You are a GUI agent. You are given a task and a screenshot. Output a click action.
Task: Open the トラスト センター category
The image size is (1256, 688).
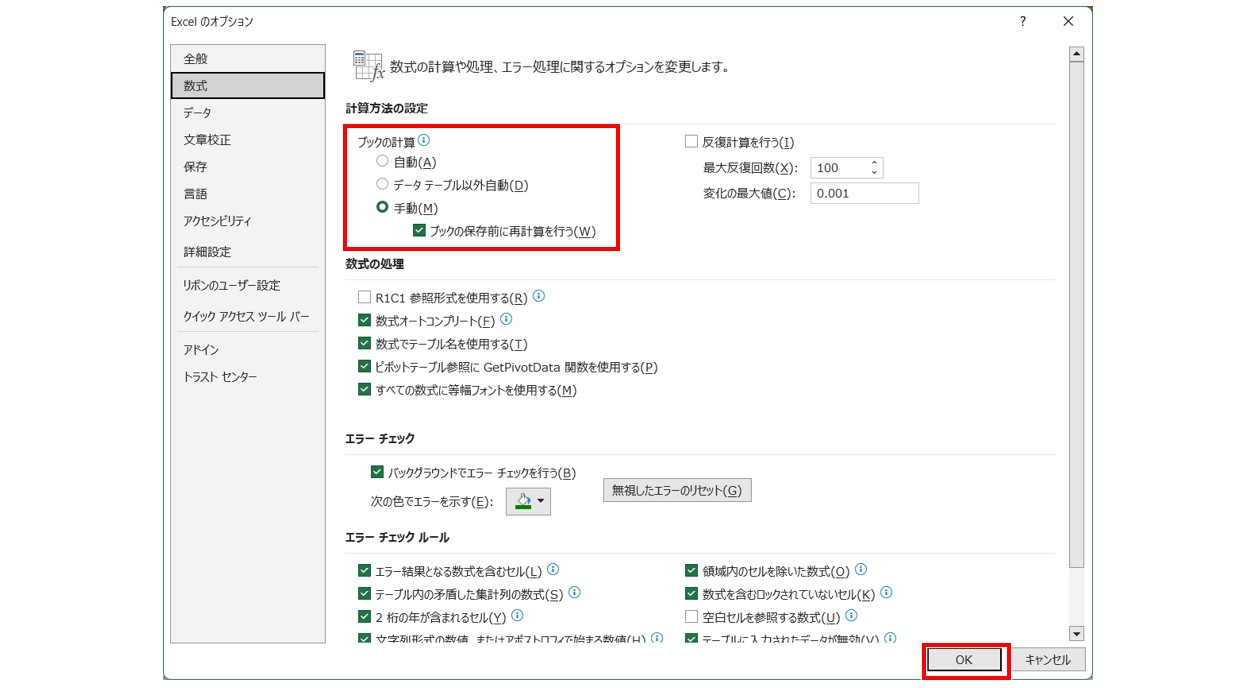(248, 377)
